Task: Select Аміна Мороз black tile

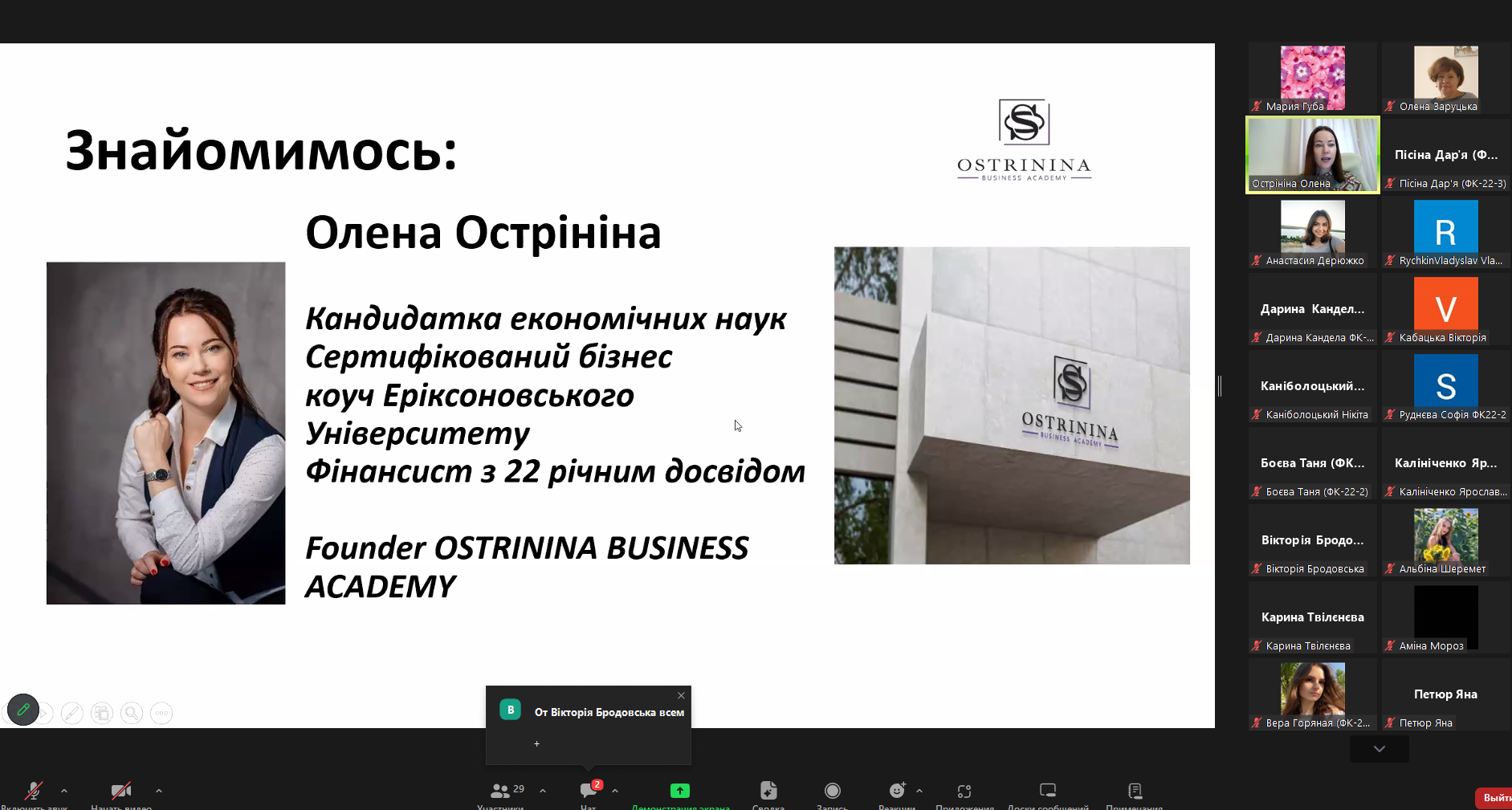Action: tap(1446, 617)
